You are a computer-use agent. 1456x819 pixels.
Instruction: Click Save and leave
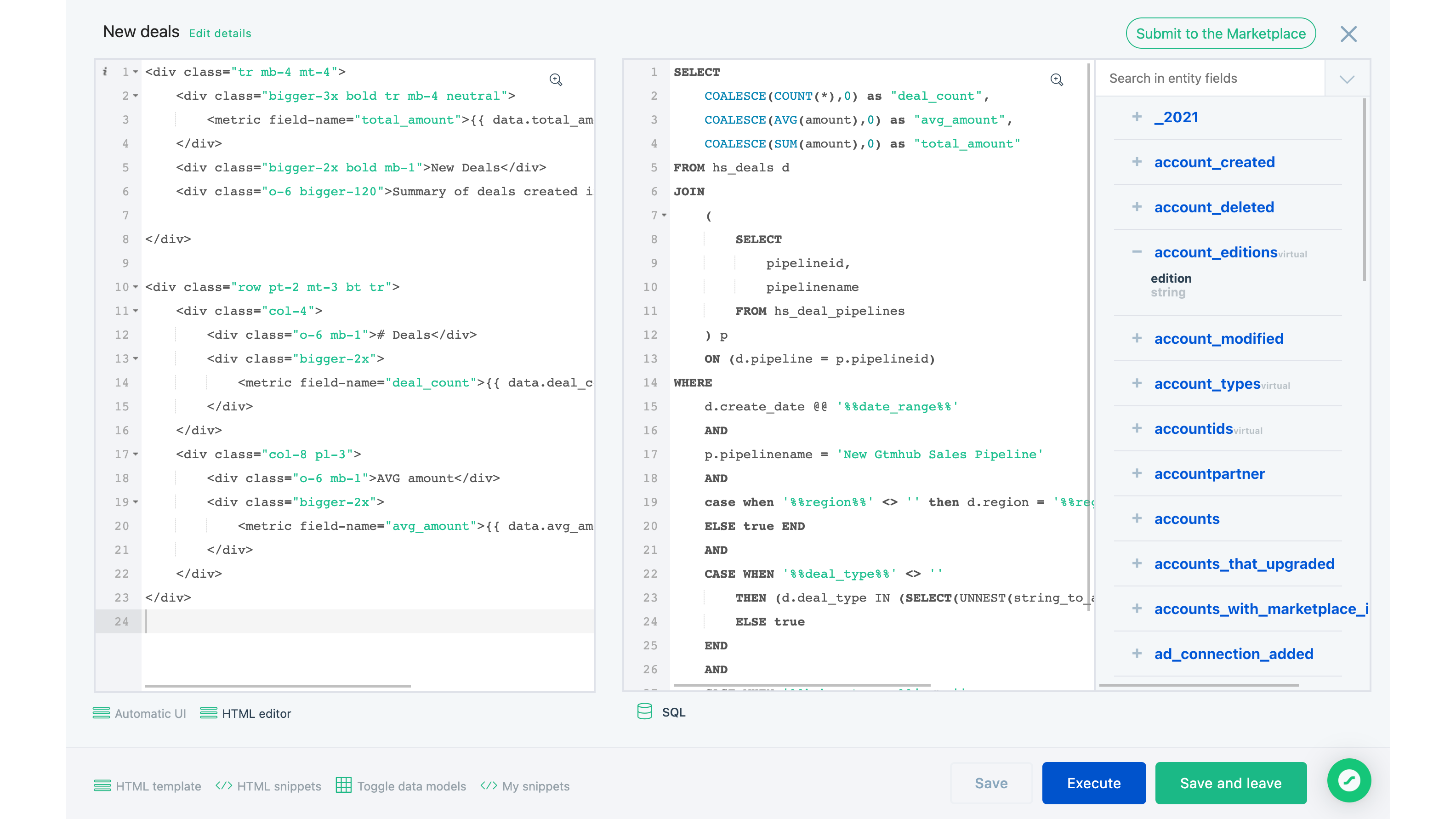pos(1230,783)
